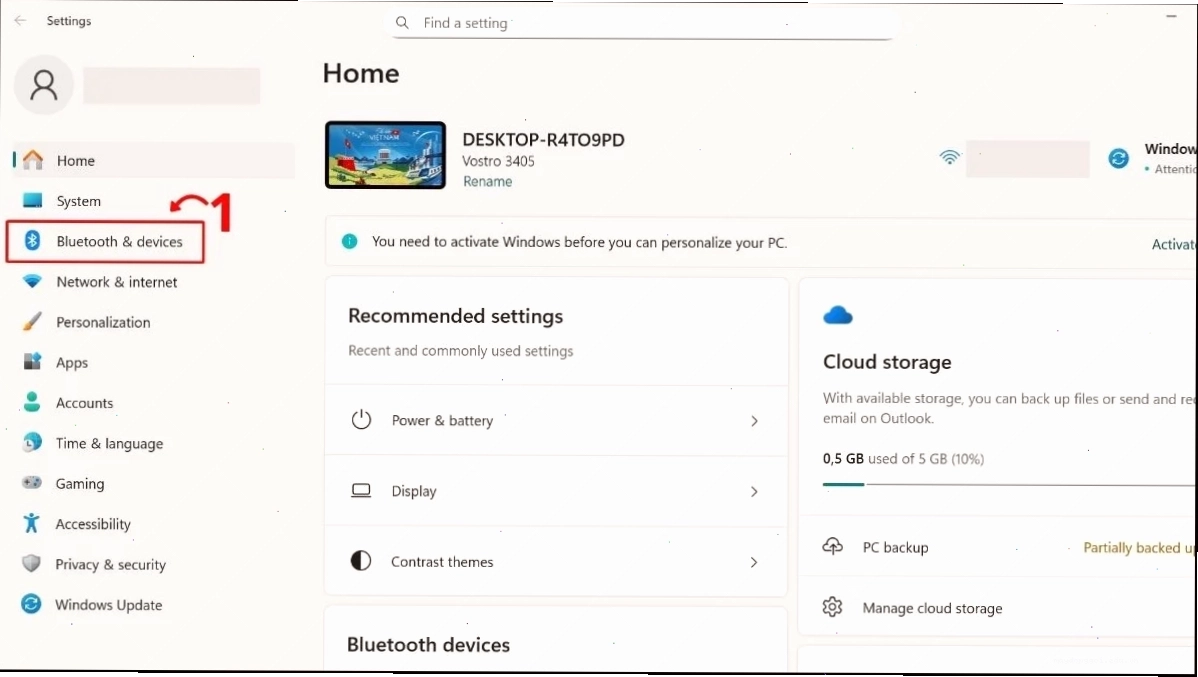Expand Power & battery chevron arrow
1198x677 pixels.
coord(754,421)
